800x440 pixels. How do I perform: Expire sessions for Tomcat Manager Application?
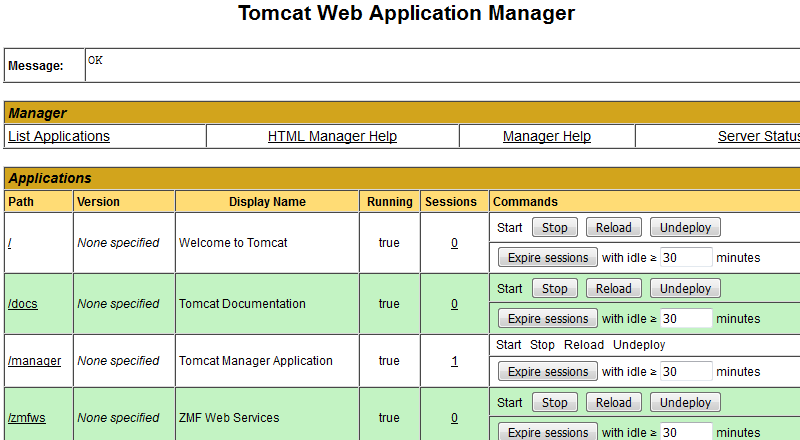pos(548,372)
